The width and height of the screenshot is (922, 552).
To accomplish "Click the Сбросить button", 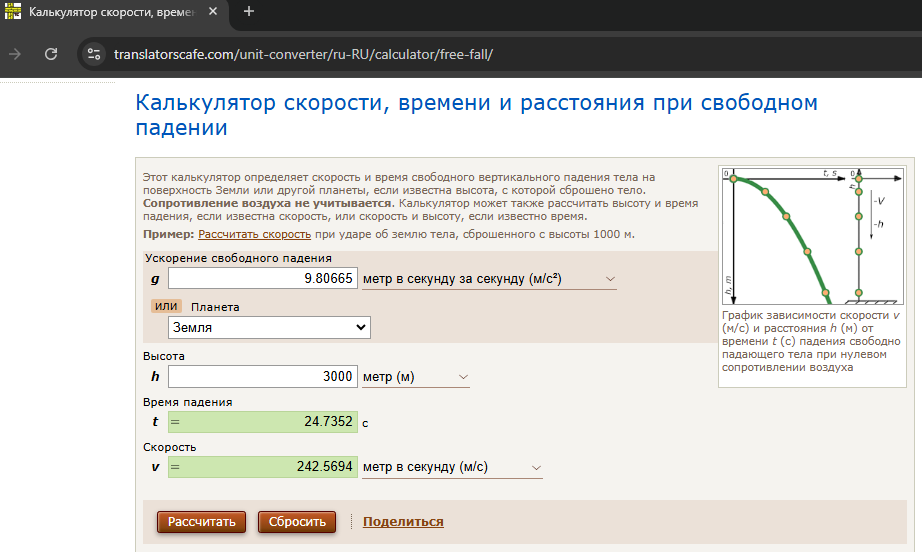I will pyautogui.click(x=297, y=521).
